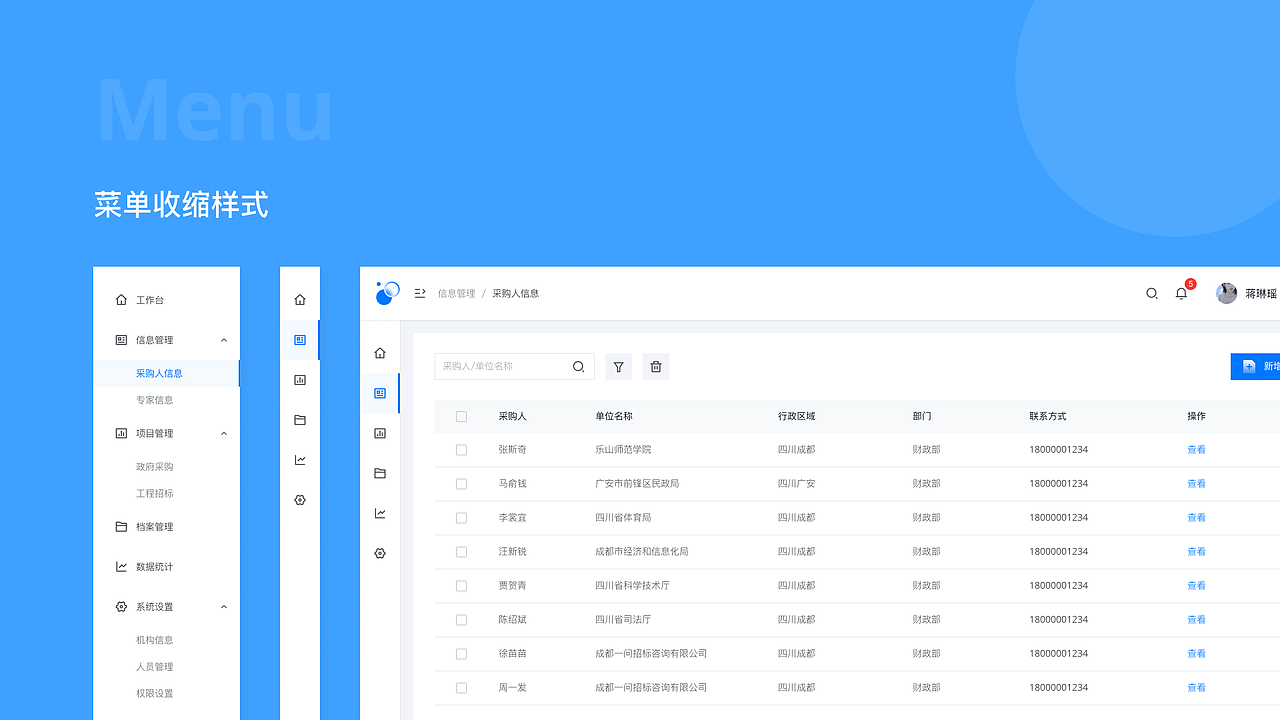
Task: Check the box for 李裳宜 row
Action: click(x=461, y=518)
